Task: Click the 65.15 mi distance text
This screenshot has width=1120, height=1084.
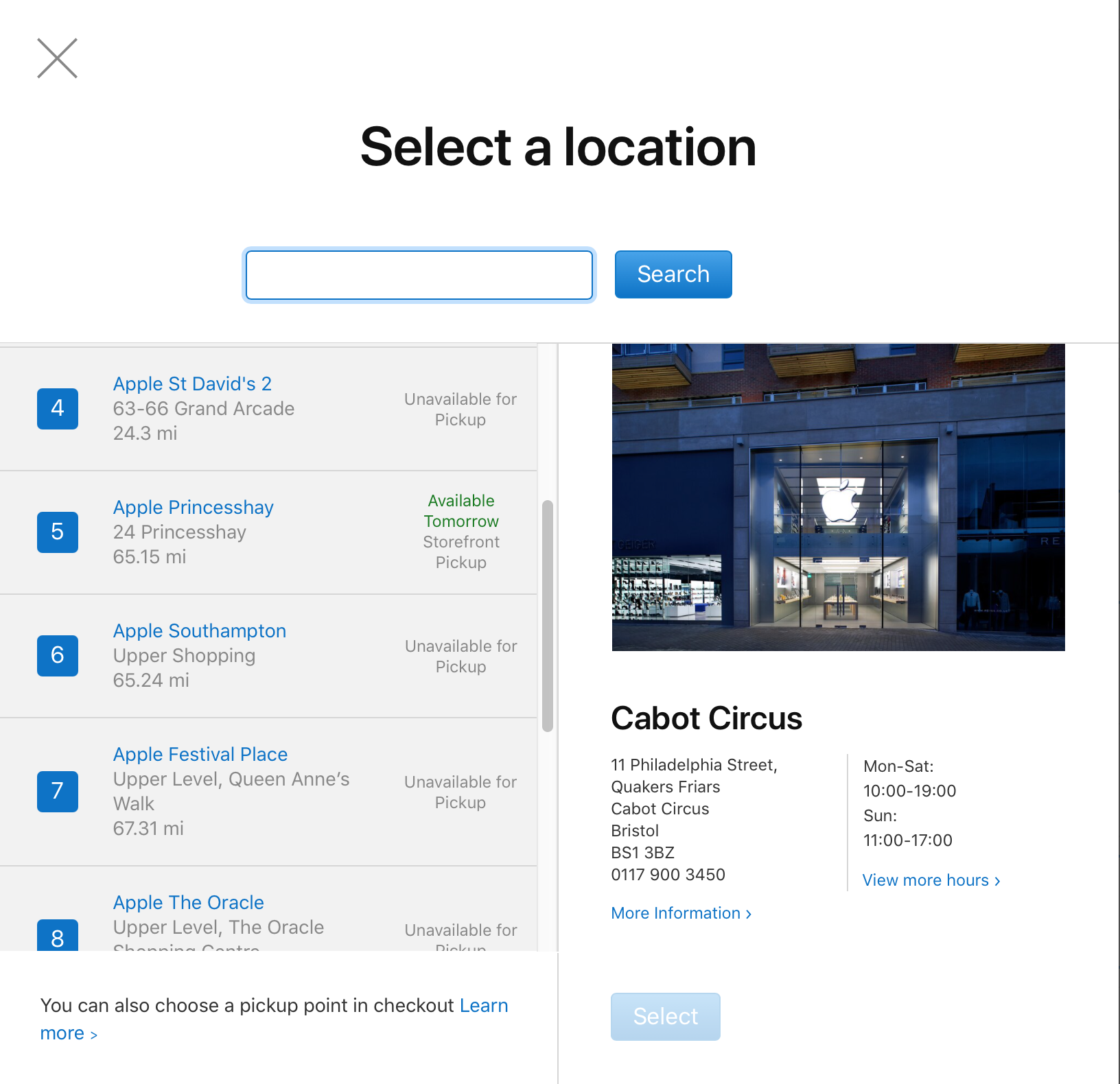Action: [150, 556]
